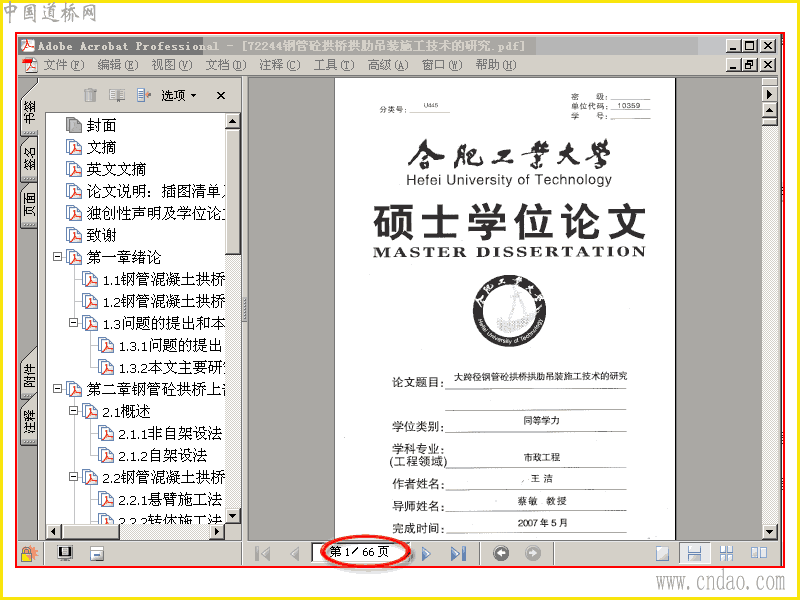The width and height of the screenshot is (800, 600).
Task: Open the 选项 dropdown in bookmarks panel
Action: tap(179, 95)
